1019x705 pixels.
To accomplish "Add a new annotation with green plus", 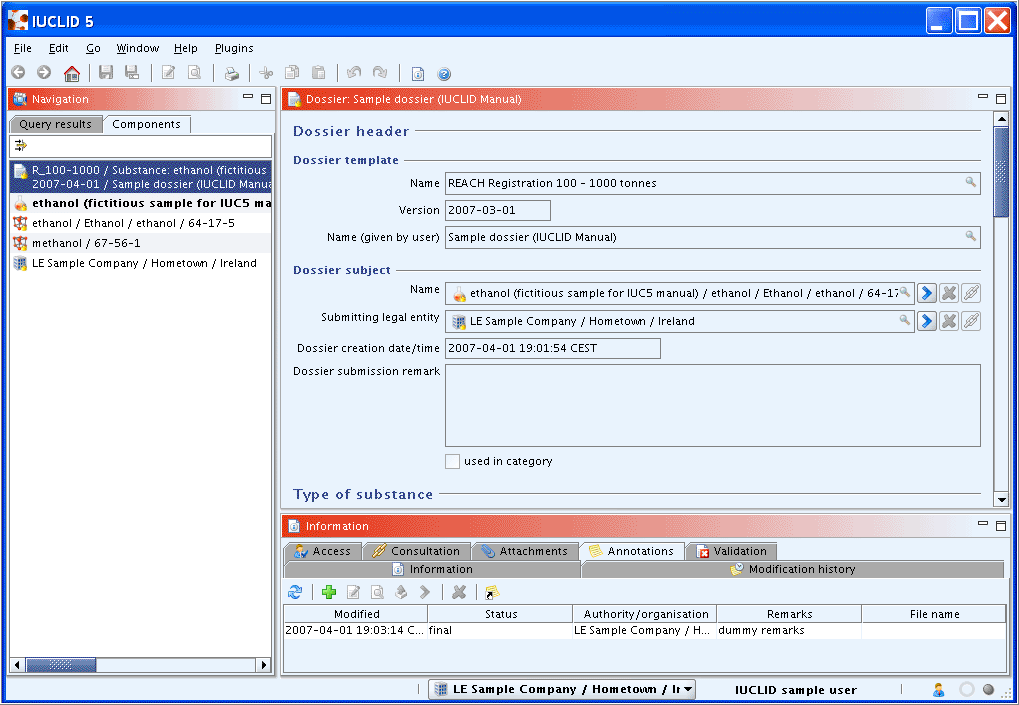I will click(x=329, y=592).
